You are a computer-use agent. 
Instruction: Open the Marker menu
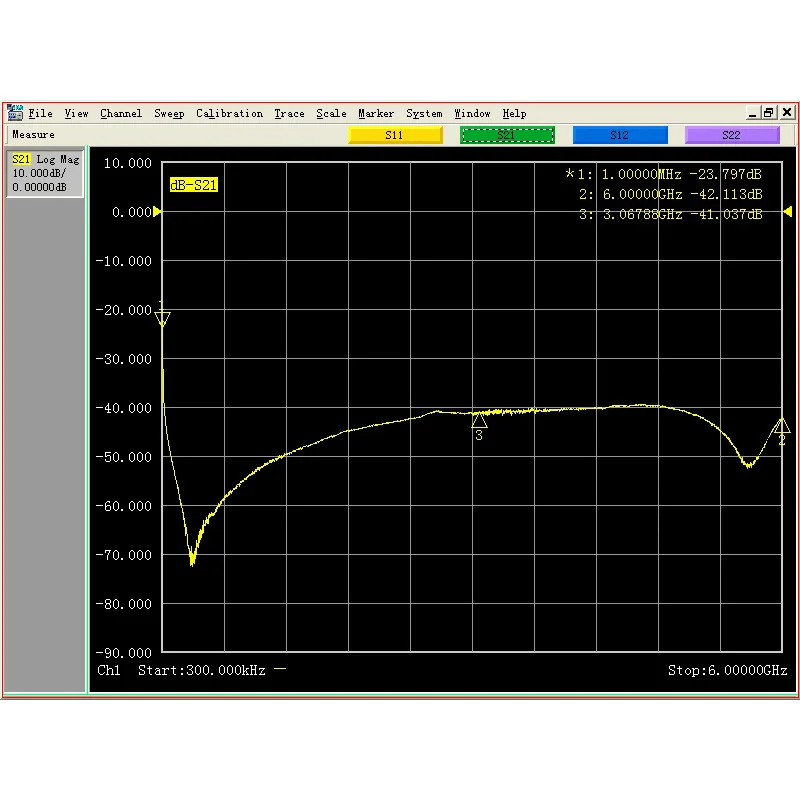[x=376, y=113]
